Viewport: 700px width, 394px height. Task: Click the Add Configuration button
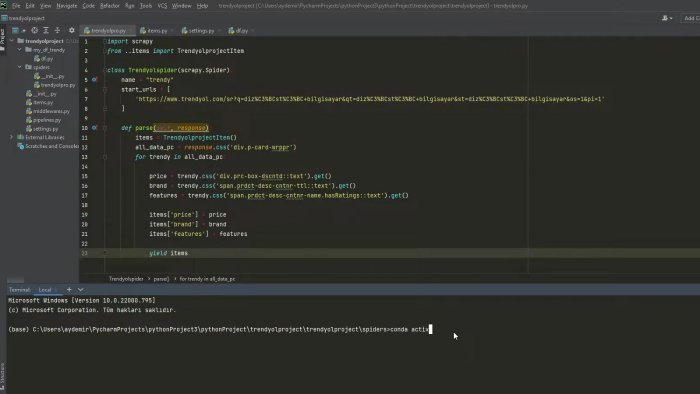[x=691, y=18]
